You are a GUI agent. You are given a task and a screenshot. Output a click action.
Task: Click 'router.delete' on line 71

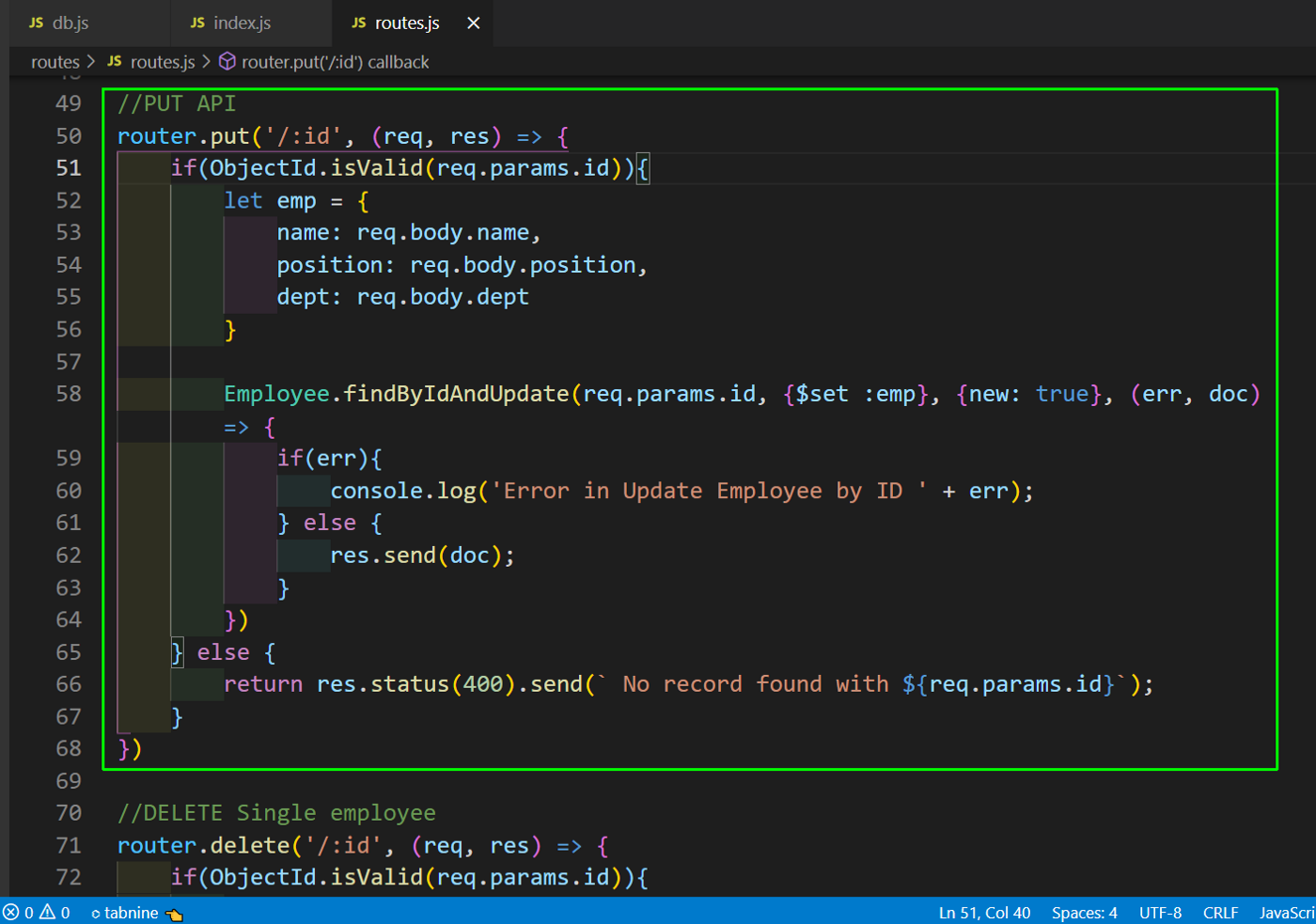tap(204, 846)
